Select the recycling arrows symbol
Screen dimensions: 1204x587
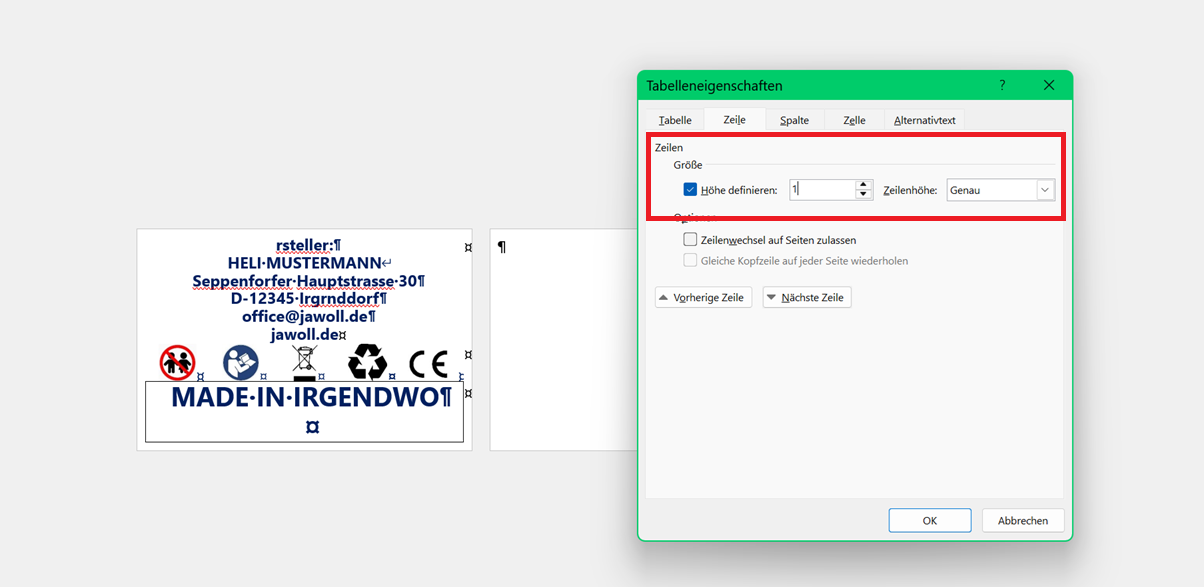(367, 362)
